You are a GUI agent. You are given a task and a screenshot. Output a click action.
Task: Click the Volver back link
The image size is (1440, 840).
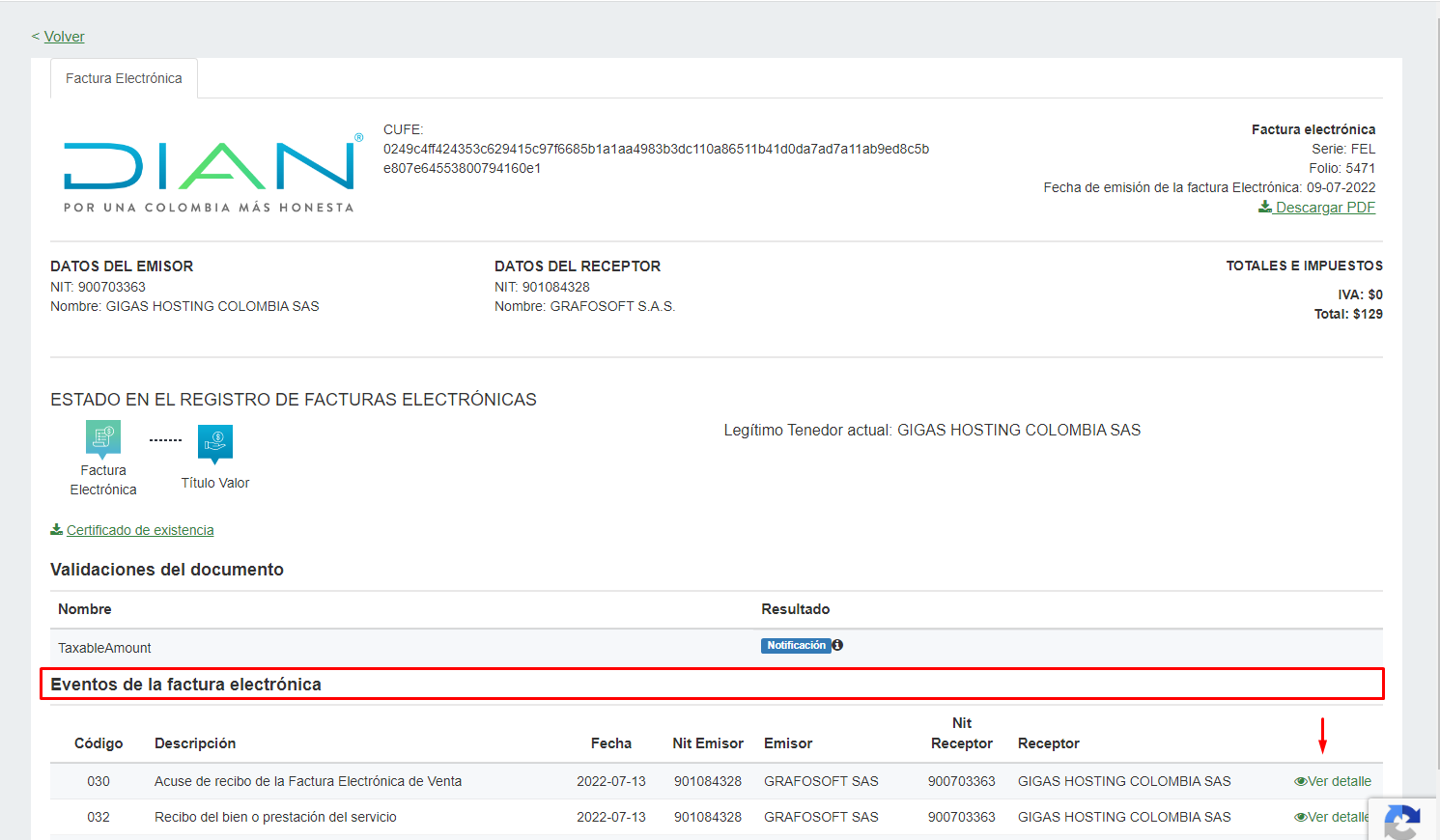coord(64,37)
